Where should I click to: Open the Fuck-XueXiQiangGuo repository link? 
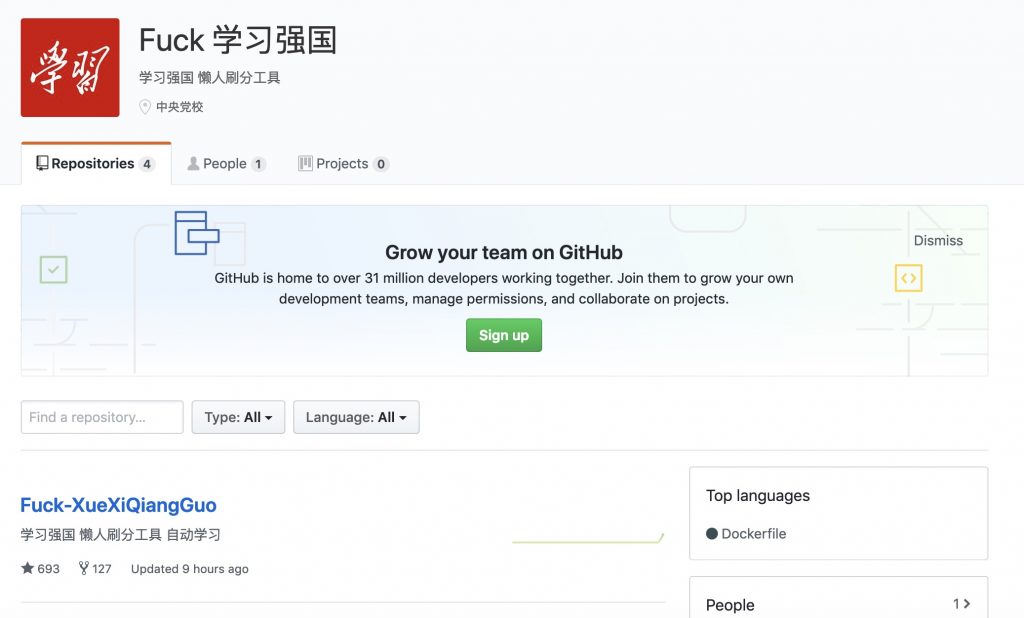118,505
